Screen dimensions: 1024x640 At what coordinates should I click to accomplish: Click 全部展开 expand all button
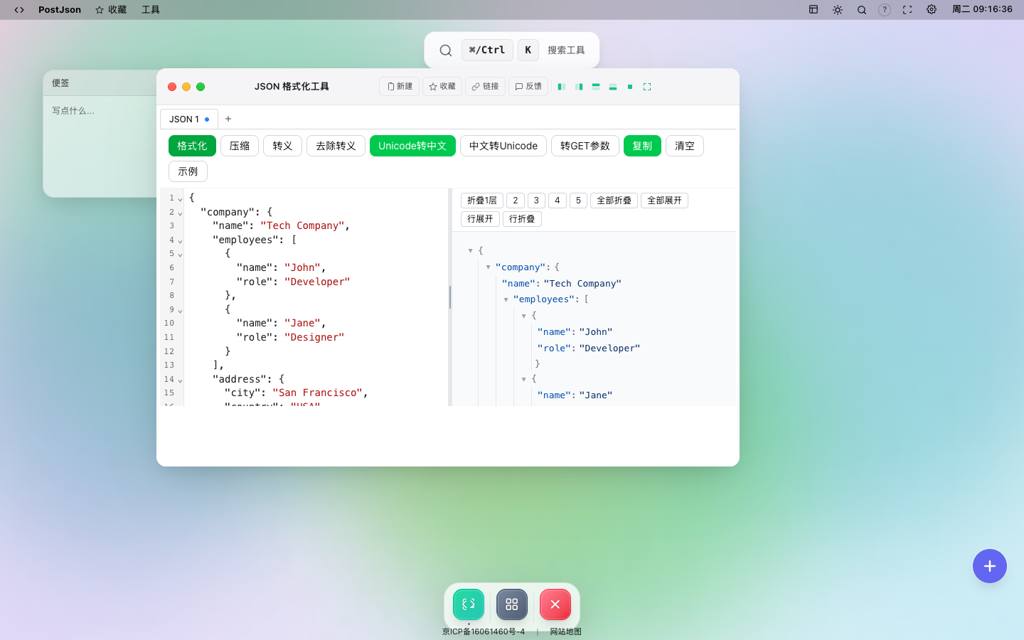(664, 200)
